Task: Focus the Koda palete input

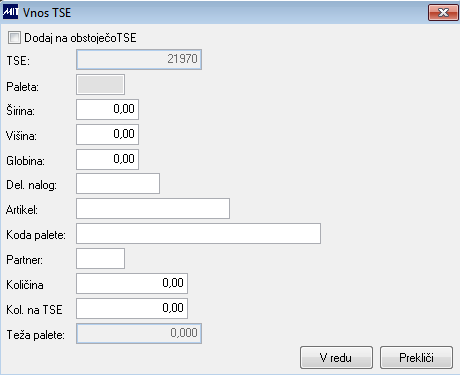Action: tap(198, 233)
